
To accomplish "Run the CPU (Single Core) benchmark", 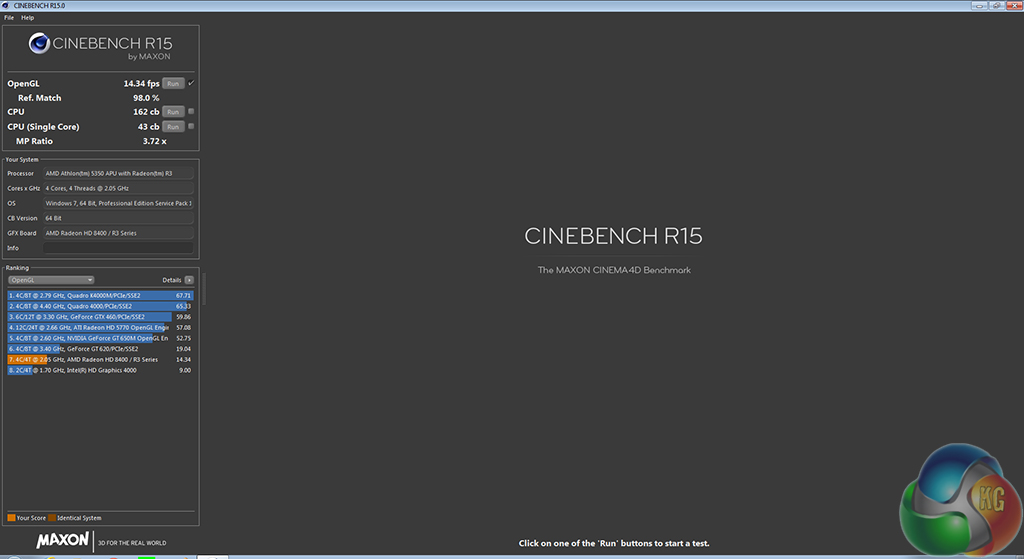I will pos(173,127).
